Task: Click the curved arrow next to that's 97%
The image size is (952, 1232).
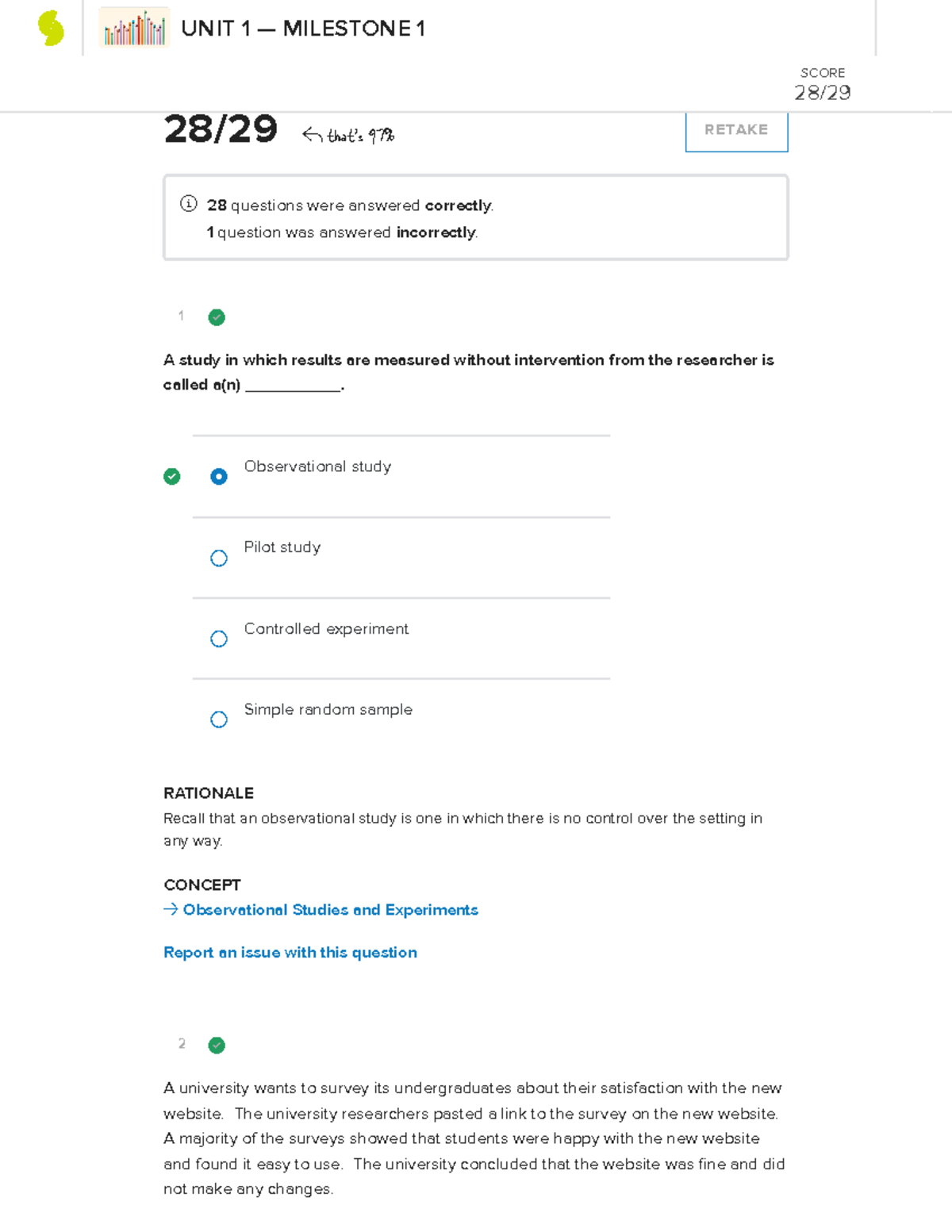Action: [x=312, y=136]
